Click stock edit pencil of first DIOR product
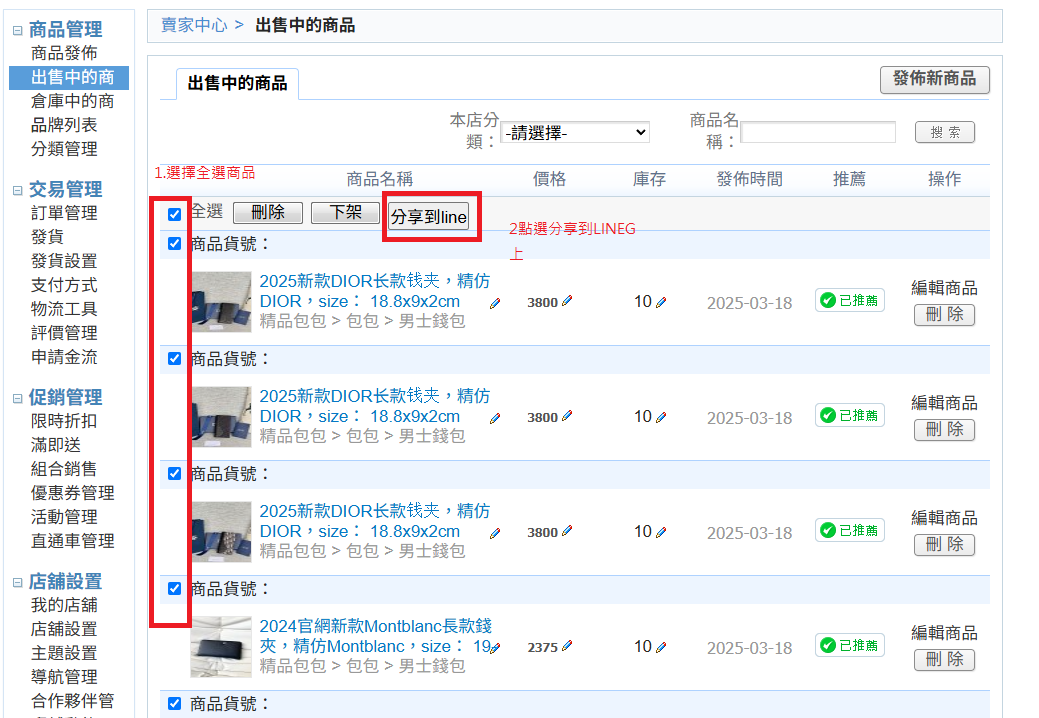Screen dimensions: 1039x718 661,302
